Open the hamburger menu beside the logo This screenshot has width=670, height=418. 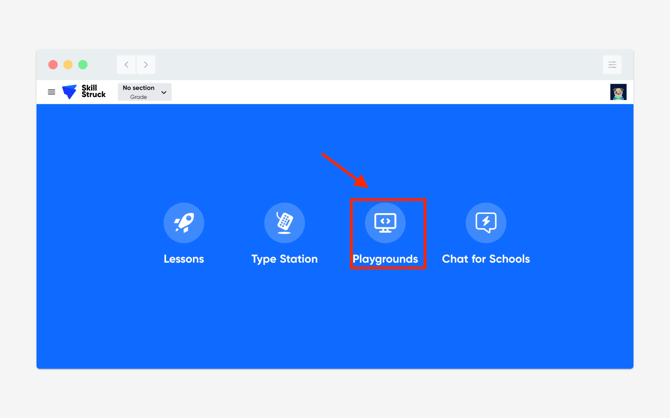[52, 92]
